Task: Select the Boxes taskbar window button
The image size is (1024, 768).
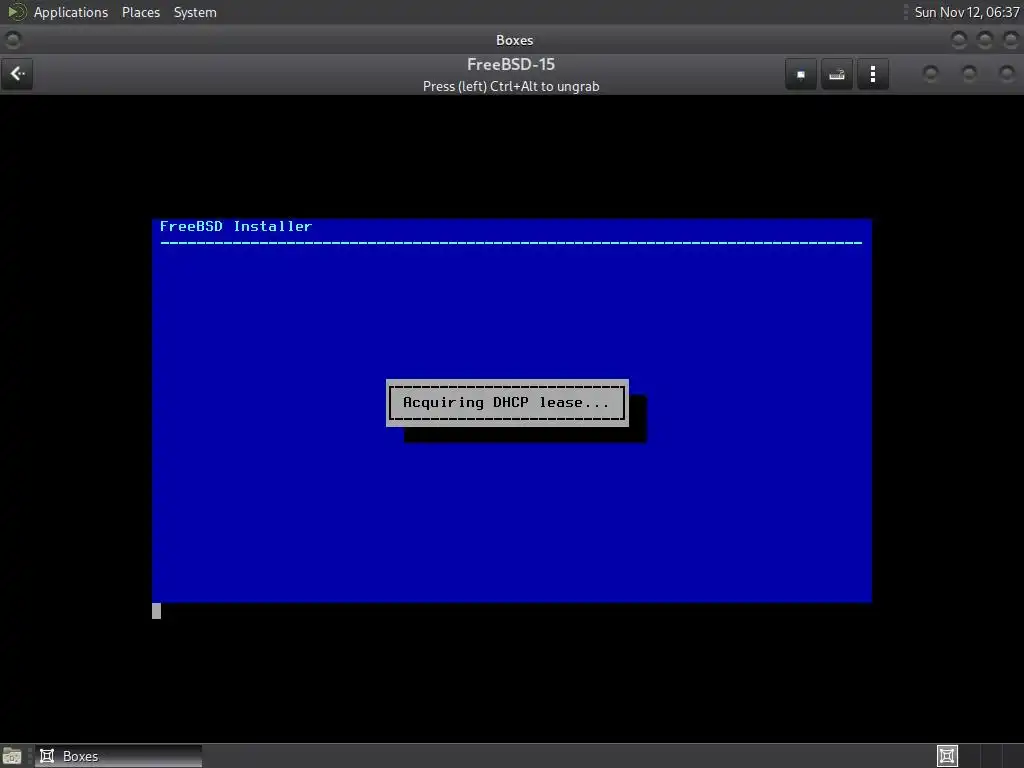Action: [118, 756]
